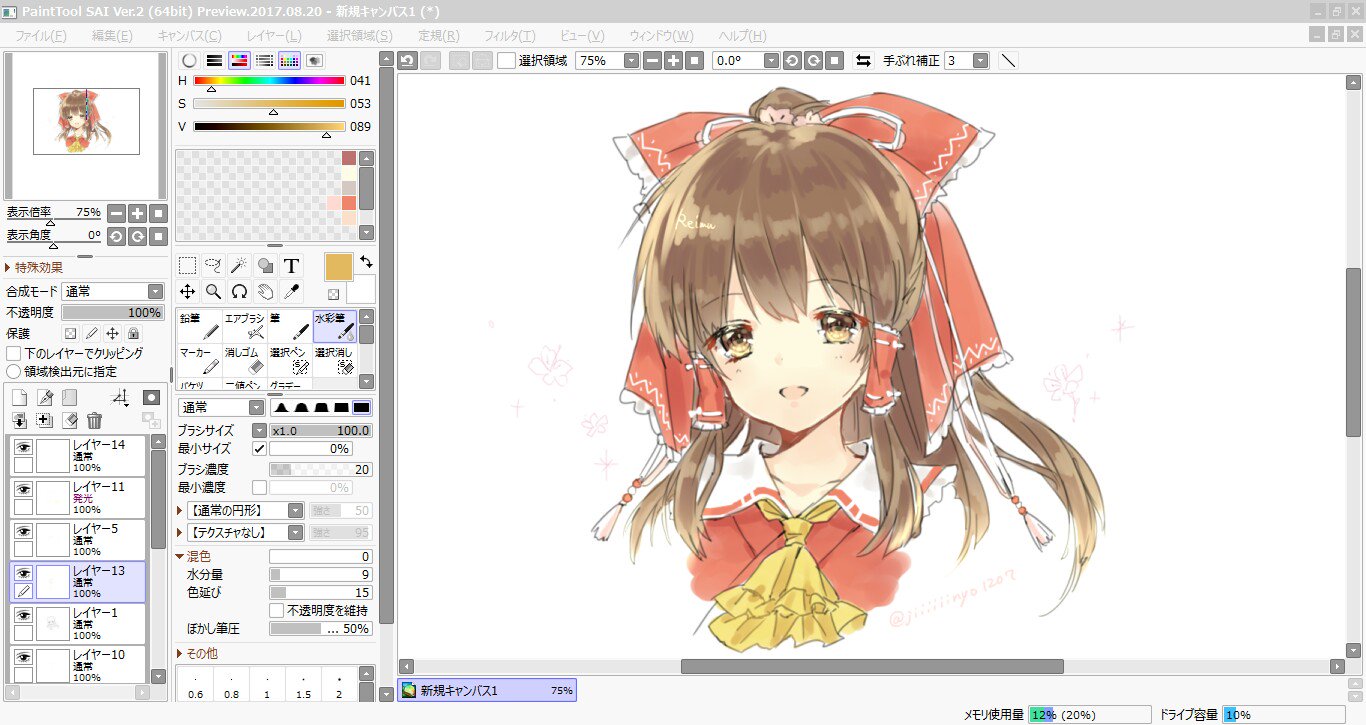Viewport: 1366px width, 725px height.
Task: Select the Eyedropper color picker tool
Action: 291,291
